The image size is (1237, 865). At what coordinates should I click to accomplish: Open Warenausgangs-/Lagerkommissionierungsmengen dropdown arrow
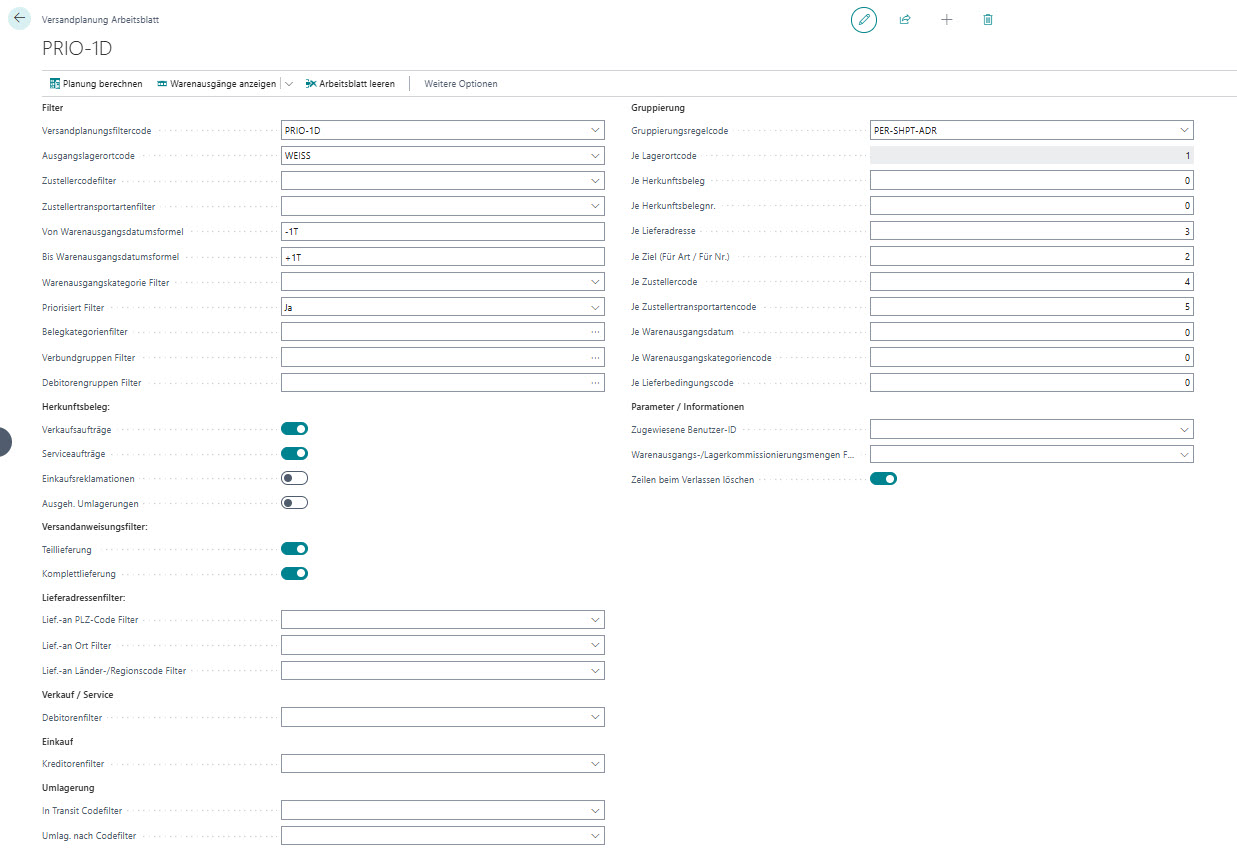1185,454
